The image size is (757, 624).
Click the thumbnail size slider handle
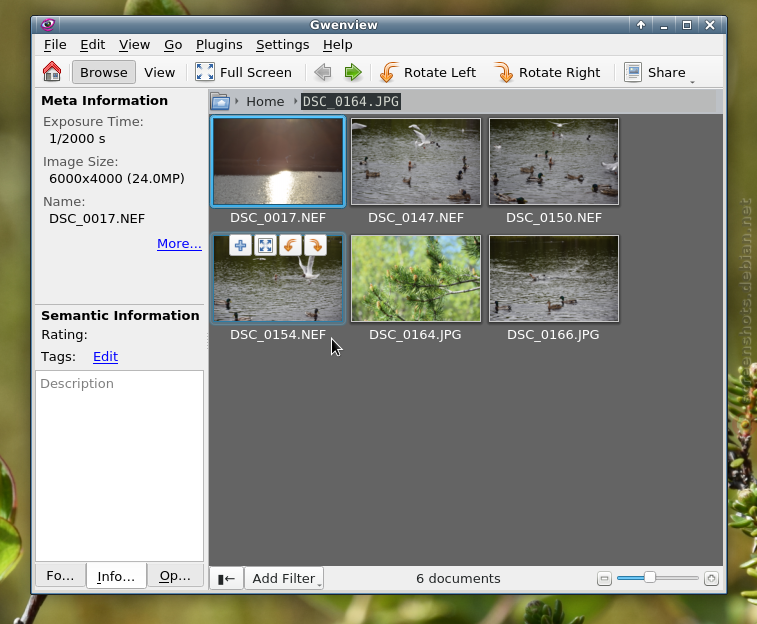650,578
